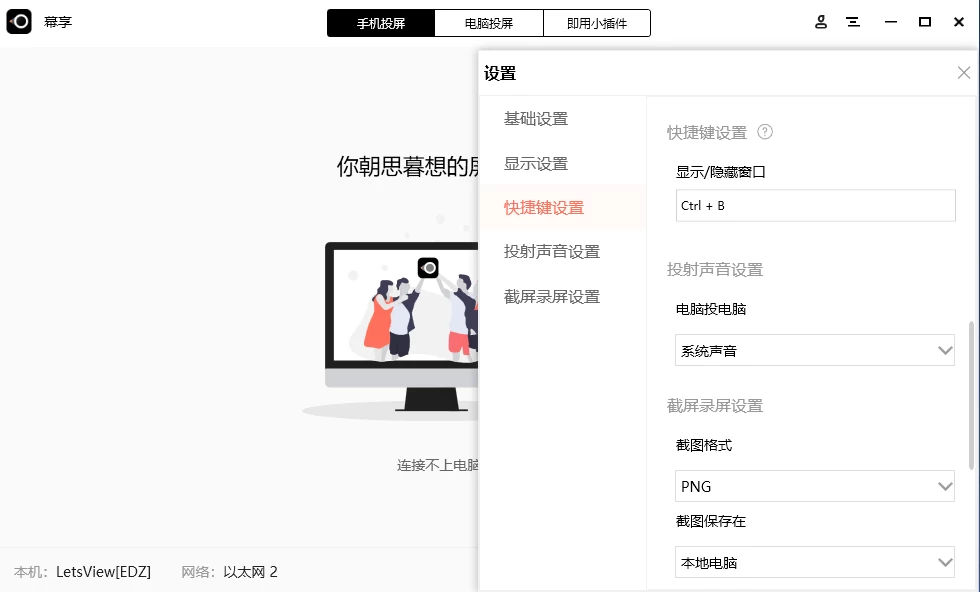
Task: Close the 设置 dialog
Action: (963, 72)
